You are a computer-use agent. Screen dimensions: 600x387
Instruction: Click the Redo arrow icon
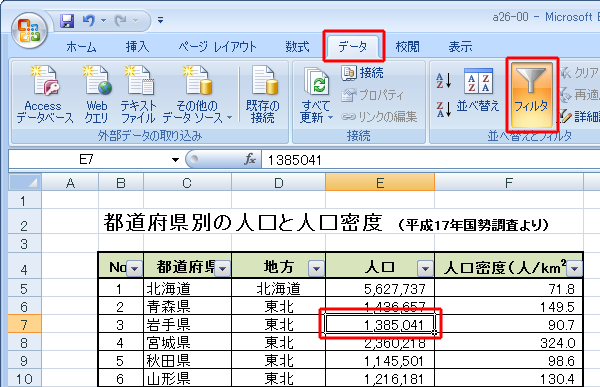pyautogui.click(x=121, y=20)
